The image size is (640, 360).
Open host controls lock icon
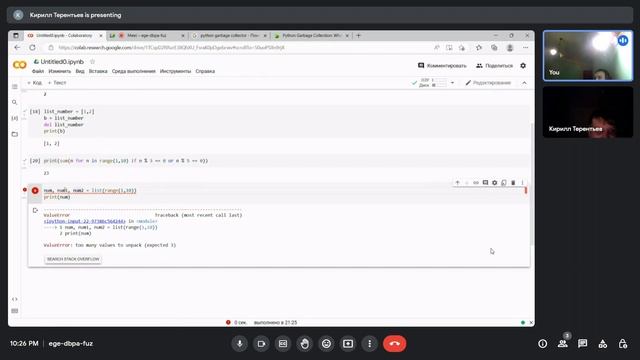tap(622, 344)
